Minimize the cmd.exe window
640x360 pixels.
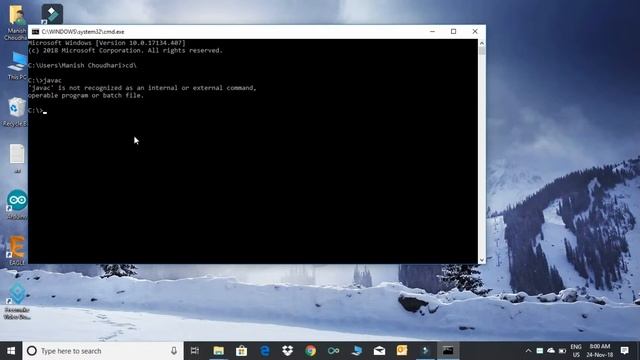tap(432, 31)
